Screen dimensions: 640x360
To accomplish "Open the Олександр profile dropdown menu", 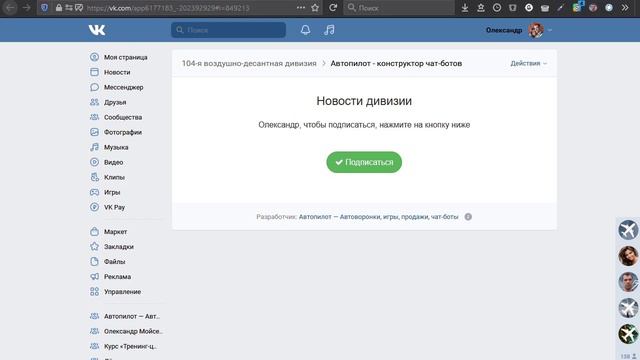I will [x=519, y=30].
